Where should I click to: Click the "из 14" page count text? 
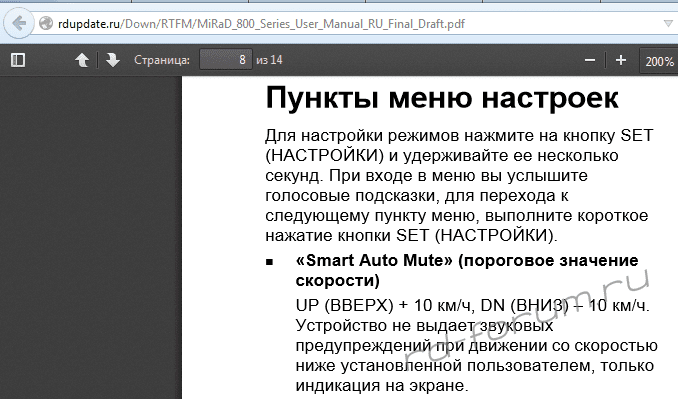coord(269,60)
